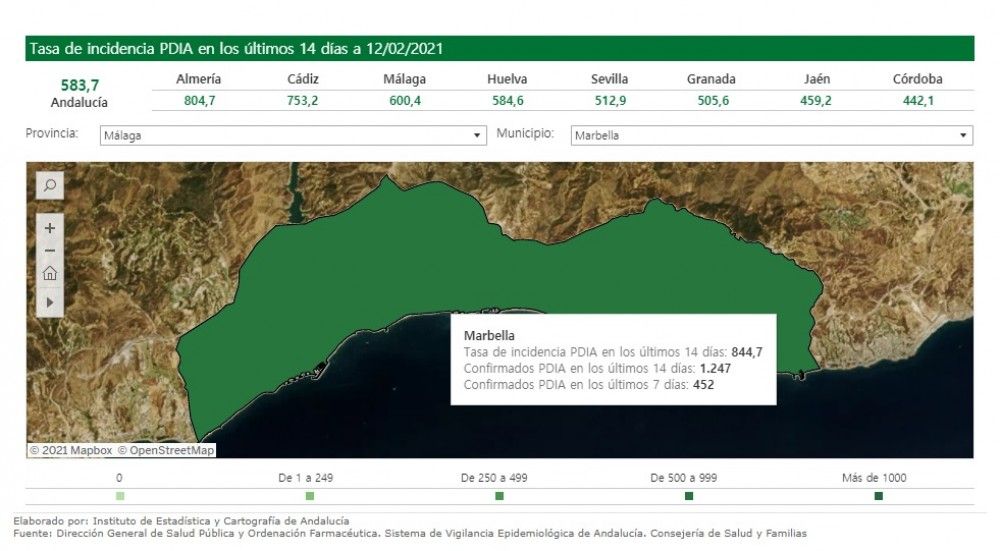This screenshot has width=1000, height=551.
Task: Click the legend swatch De 1 a 249
Action: pos(310,496)
